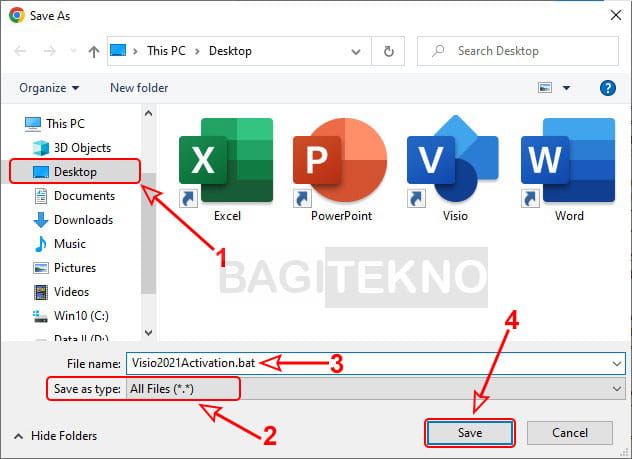Screen dimensions: 632x459
Task: Click sidebar scrollbar up arrow
Action: [148, 113]
